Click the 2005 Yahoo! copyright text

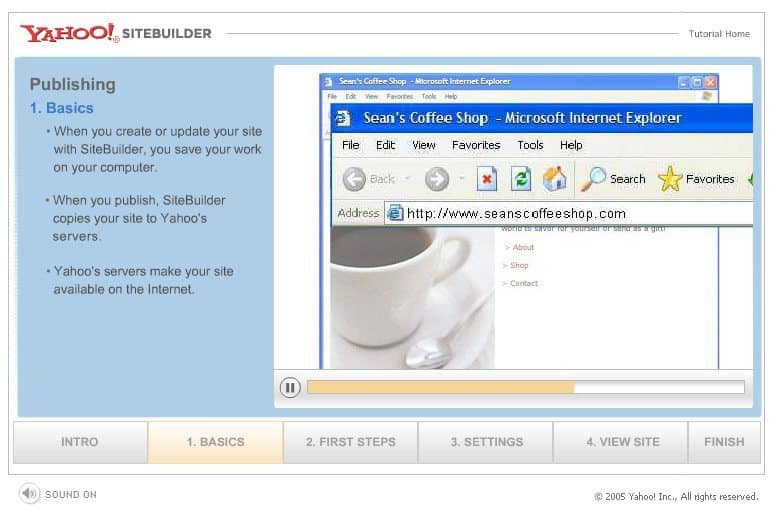[677, 496]
